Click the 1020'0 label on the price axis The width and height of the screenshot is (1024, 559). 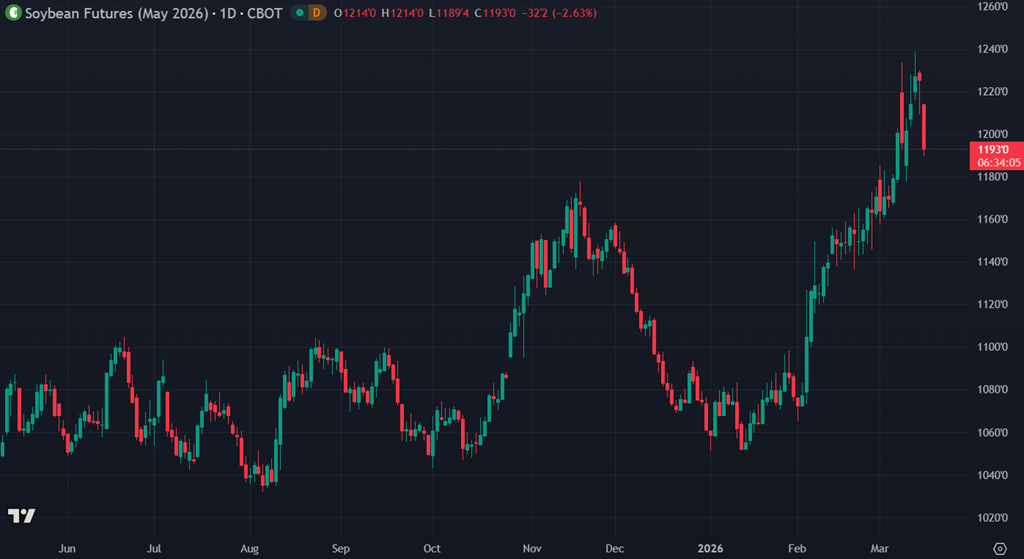click(992, 517)
